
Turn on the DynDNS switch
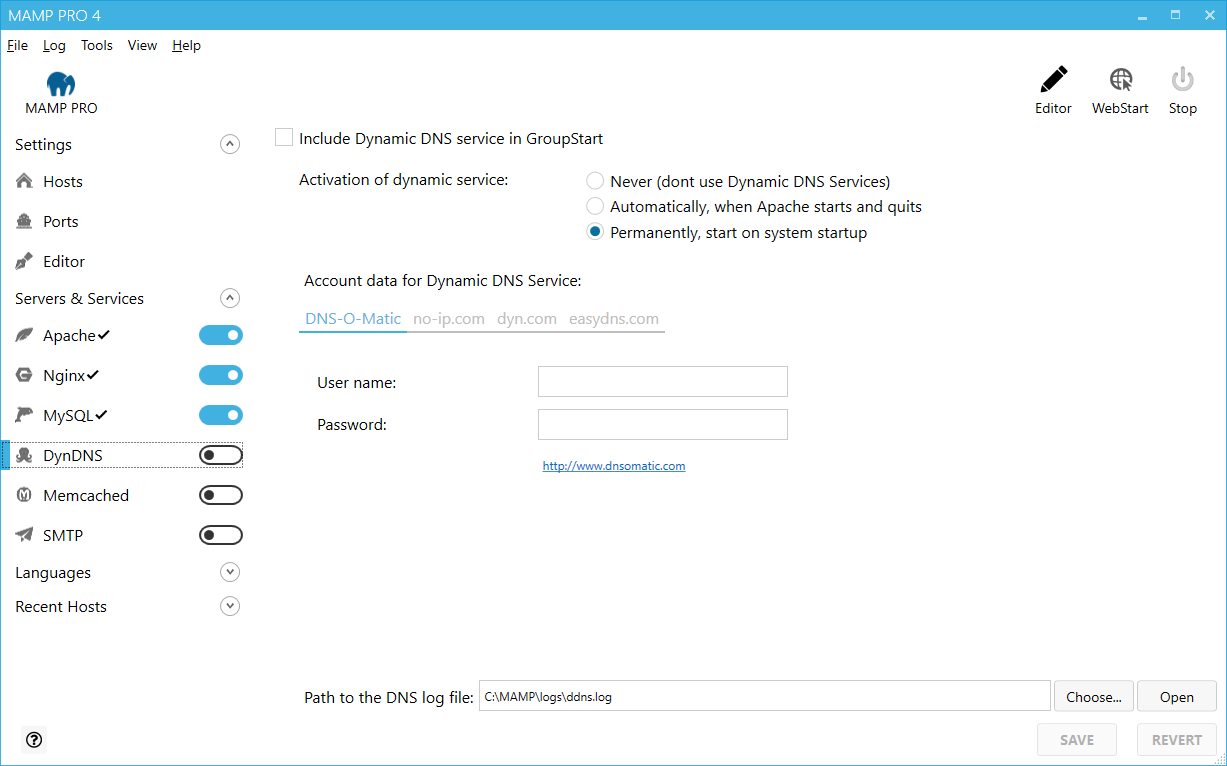point(221,455)
